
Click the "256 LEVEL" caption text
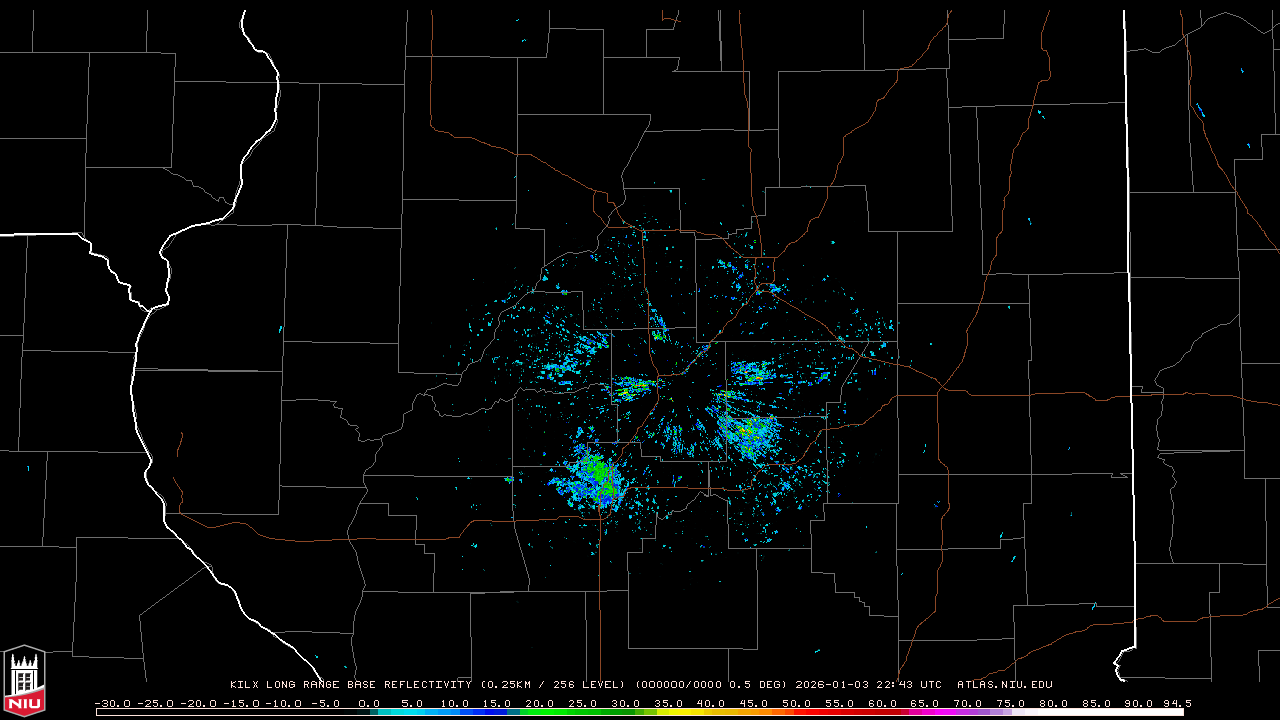pos(587,685)
